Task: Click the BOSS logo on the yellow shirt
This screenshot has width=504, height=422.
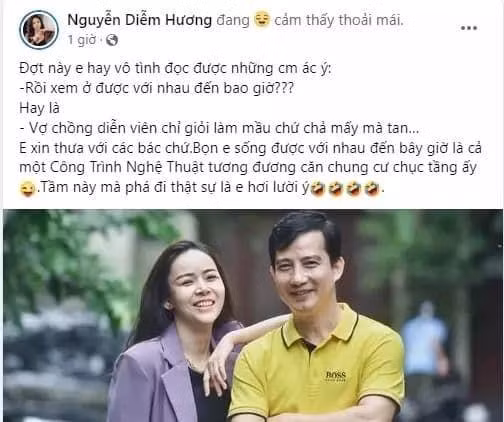Action: 336,376
